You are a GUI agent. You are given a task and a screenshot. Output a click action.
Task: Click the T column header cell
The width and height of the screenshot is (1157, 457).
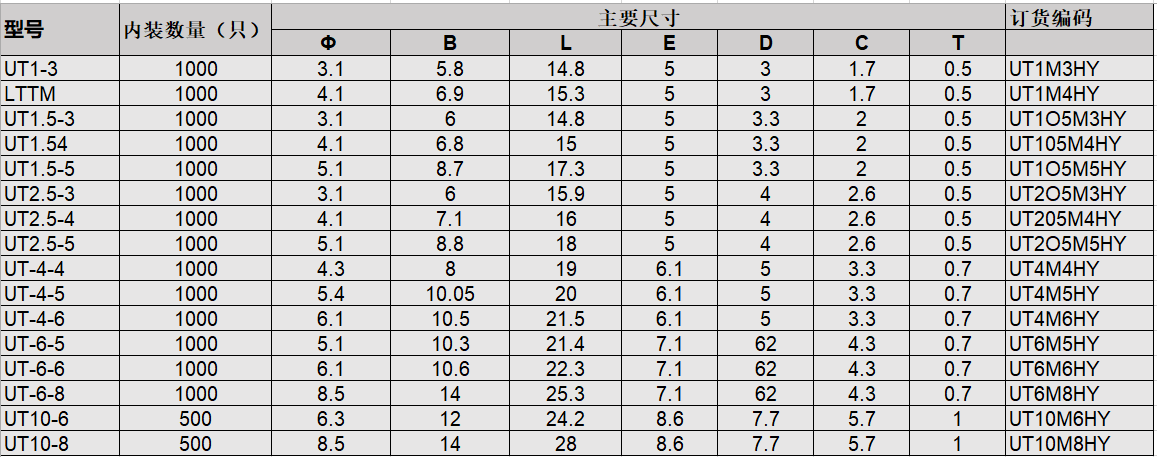point(958,43)
